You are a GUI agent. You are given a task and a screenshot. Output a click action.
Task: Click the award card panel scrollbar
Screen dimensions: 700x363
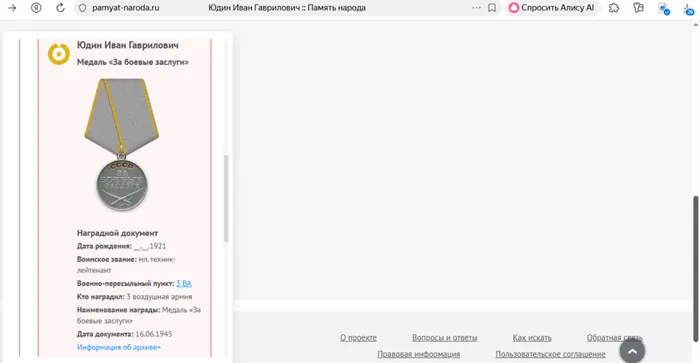[226, 199]
